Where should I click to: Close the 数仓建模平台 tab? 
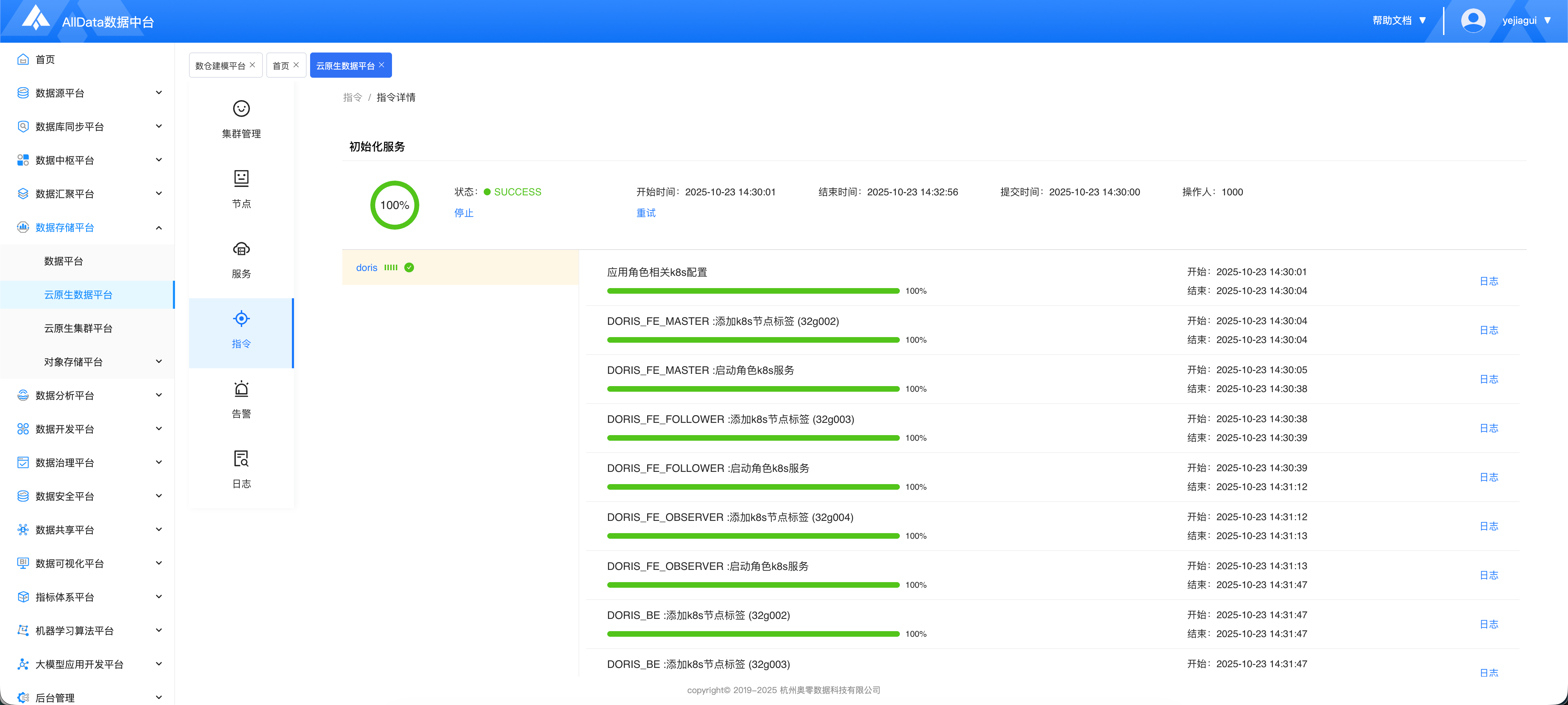pos(253,65)
